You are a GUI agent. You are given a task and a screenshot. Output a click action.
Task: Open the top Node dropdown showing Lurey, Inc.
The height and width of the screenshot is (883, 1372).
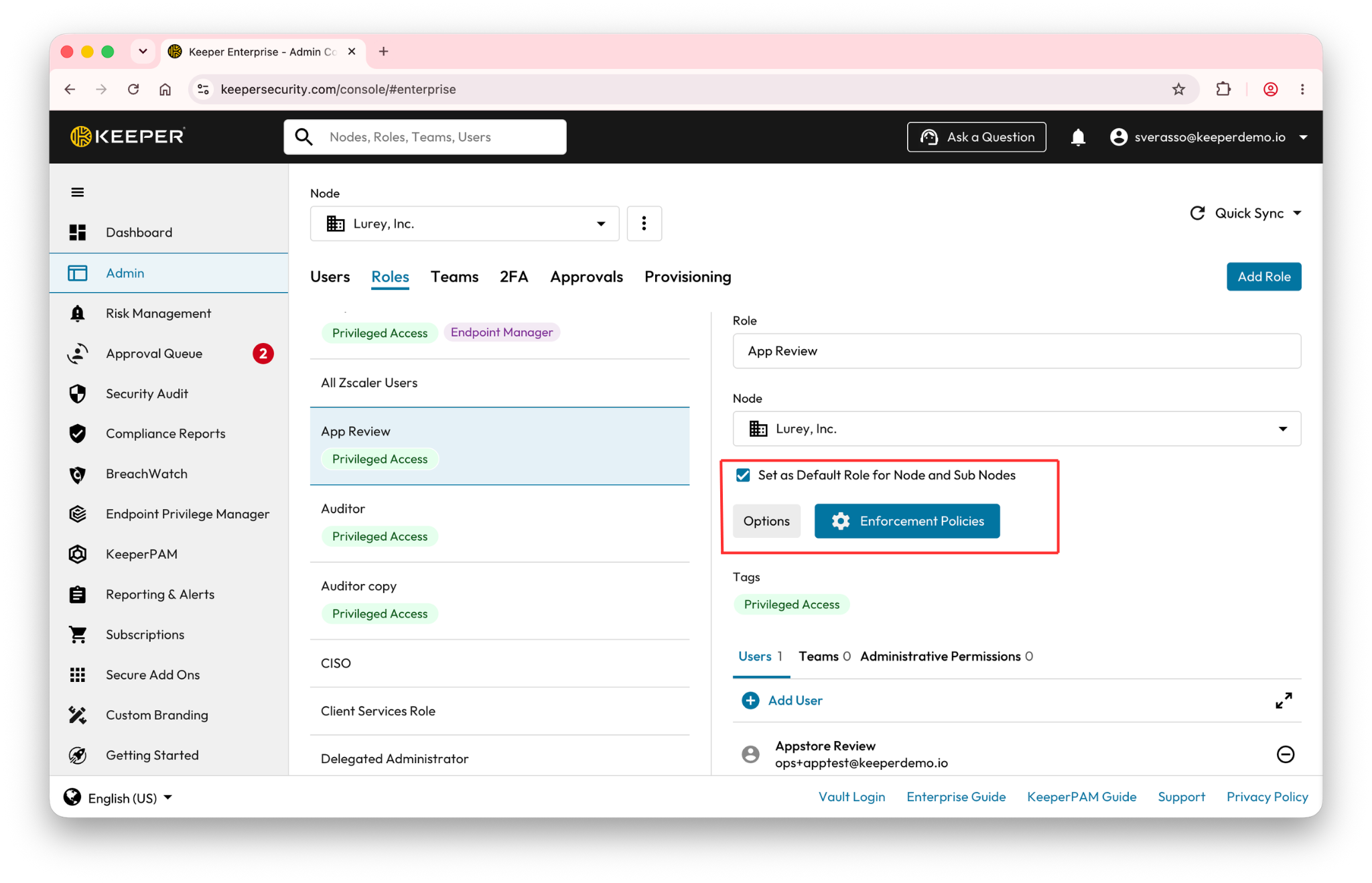tap(464, 223)
